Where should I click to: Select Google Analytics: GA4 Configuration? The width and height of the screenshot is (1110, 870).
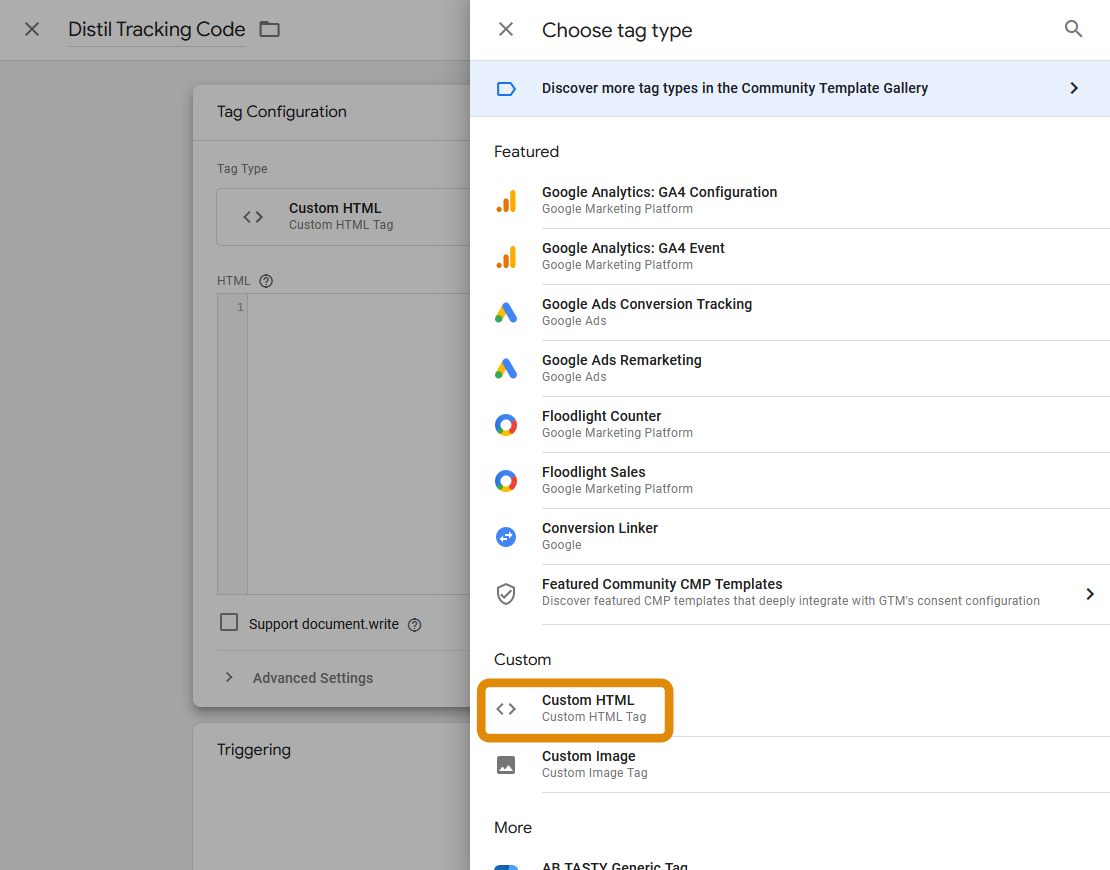point(790,200)
